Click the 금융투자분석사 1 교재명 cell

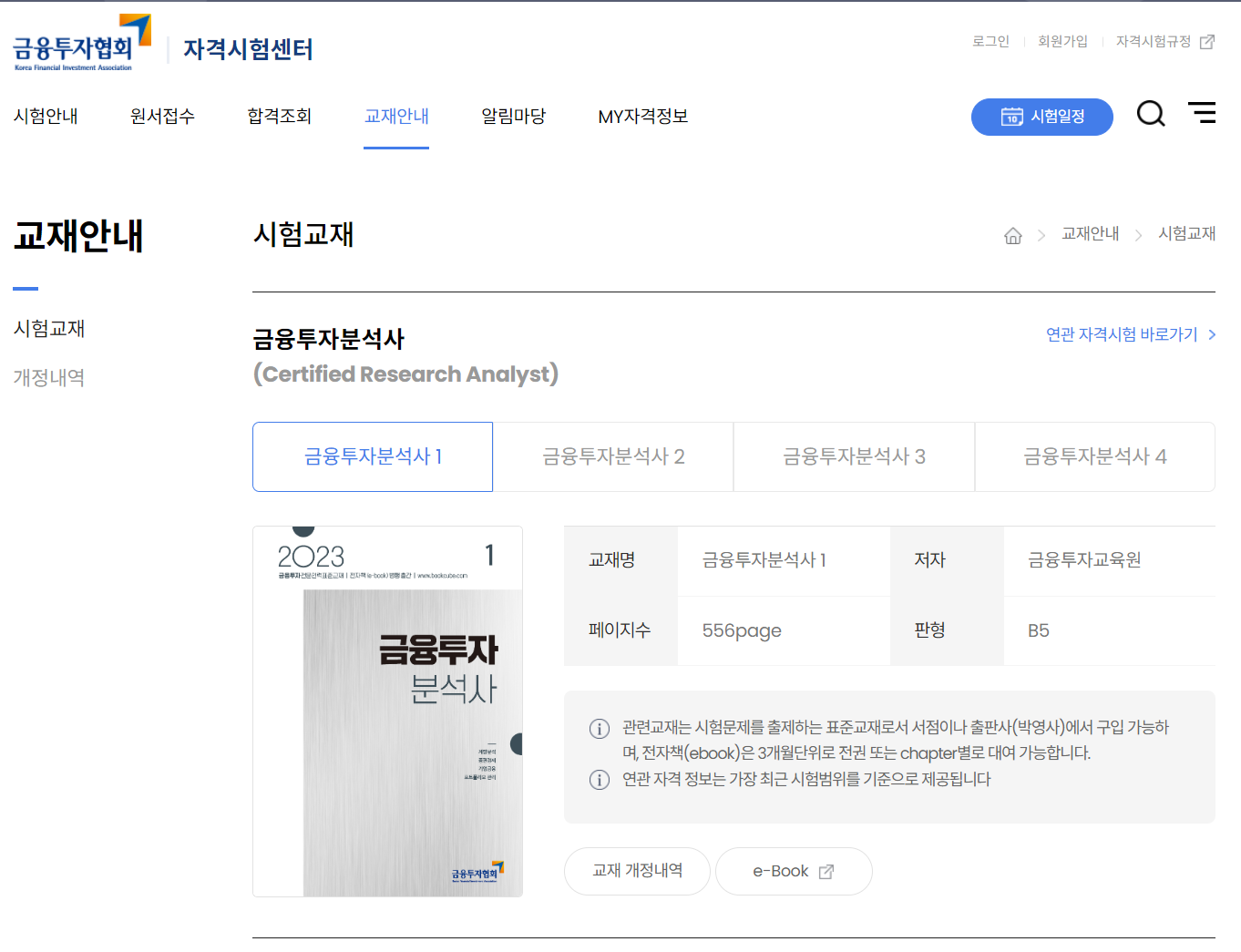pos(764,560)
